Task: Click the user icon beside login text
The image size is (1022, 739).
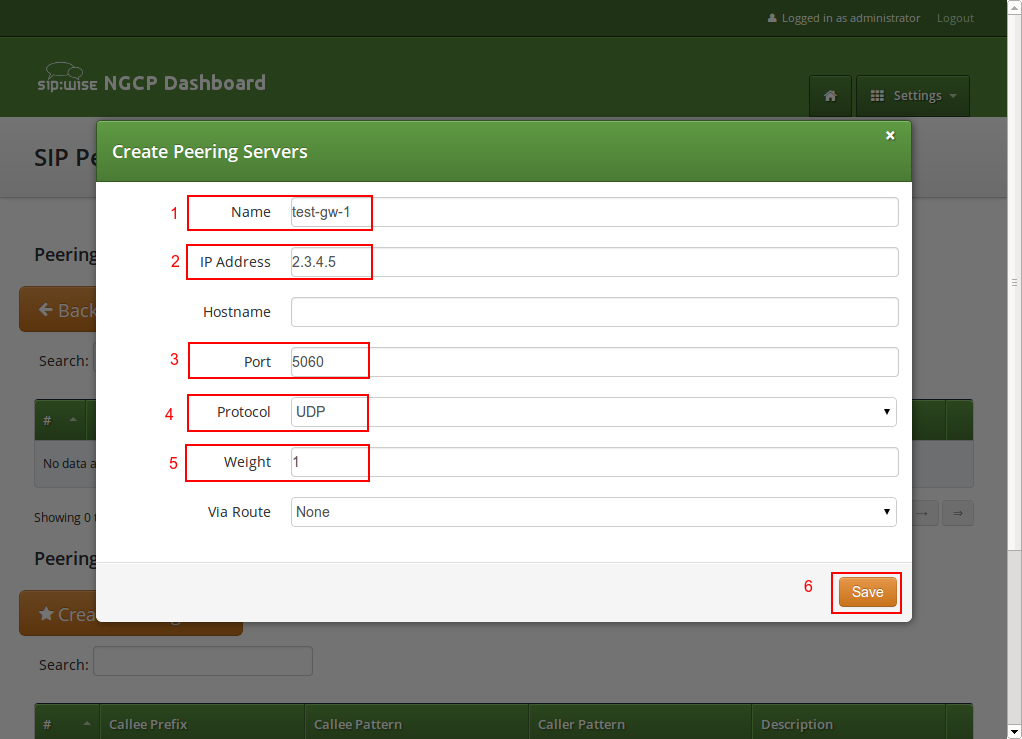Action: pyautogui.click(x=772, y=18)
